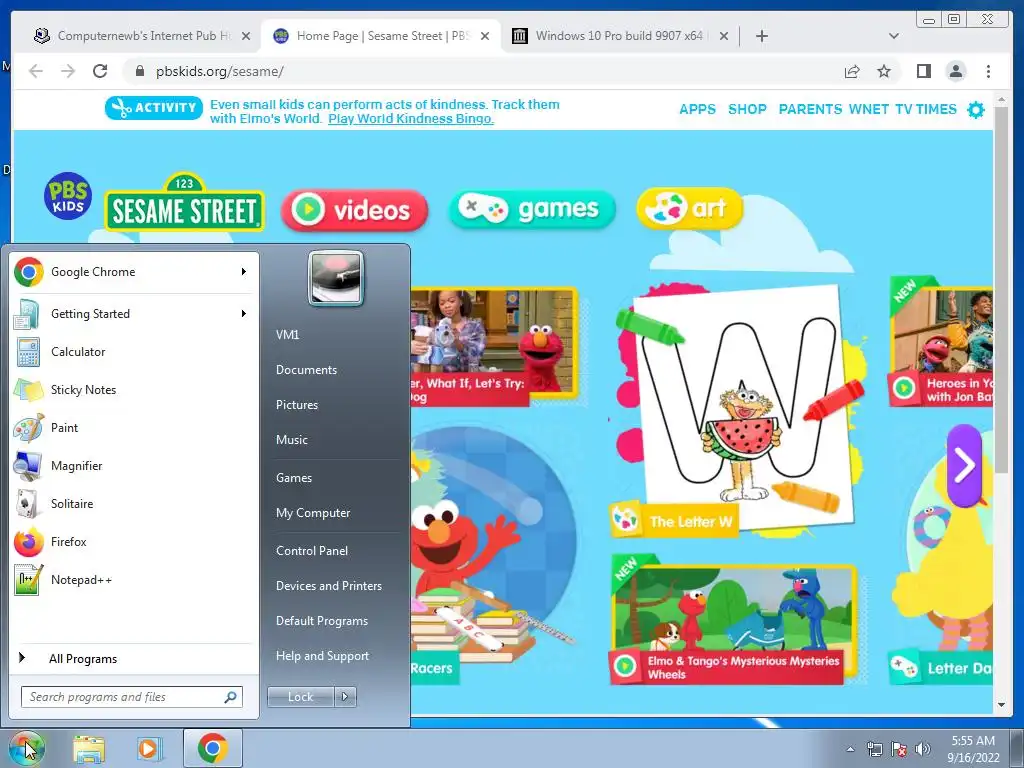Open My Computer in Start menu
The image size is (1024, 768).
click(313, 513)
